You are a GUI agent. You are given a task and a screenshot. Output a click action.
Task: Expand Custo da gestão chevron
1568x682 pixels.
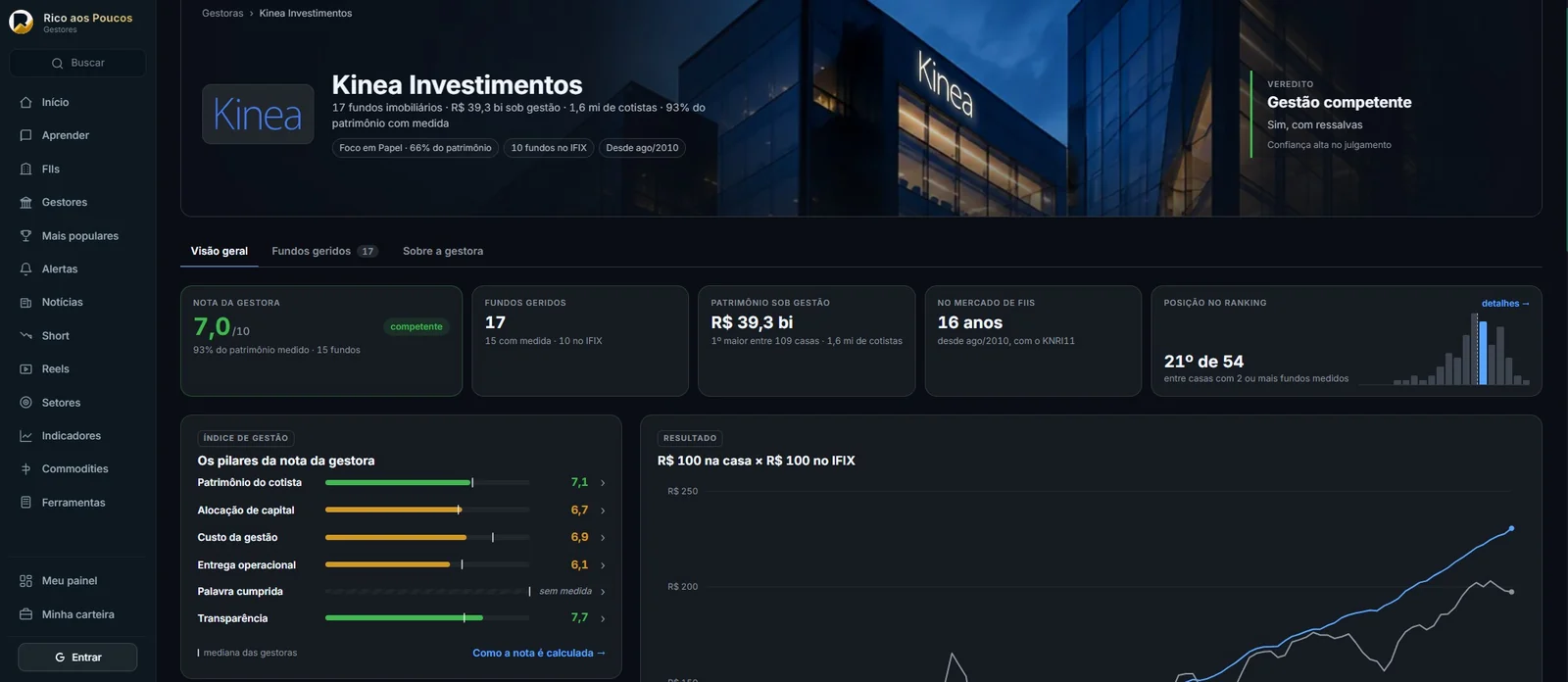603,538
